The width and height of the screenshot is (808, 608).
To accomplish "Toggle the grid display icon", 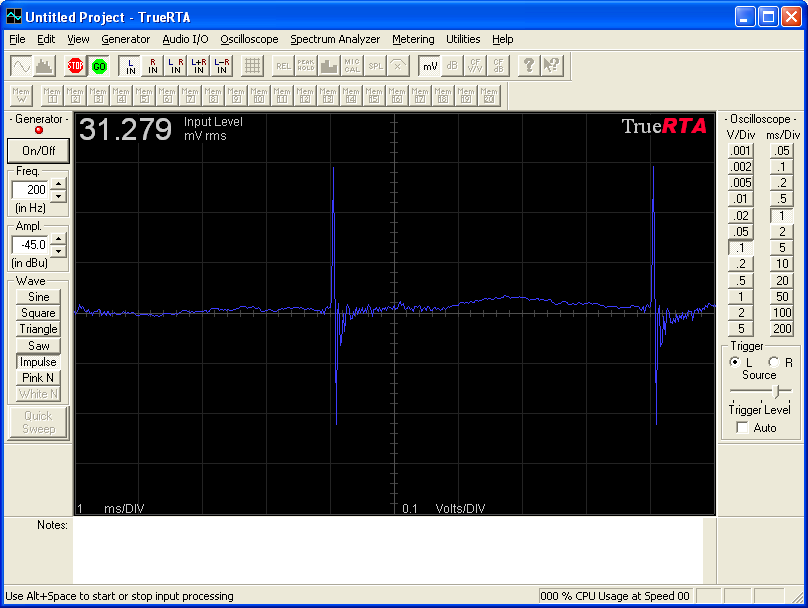I will coord(252,66).
